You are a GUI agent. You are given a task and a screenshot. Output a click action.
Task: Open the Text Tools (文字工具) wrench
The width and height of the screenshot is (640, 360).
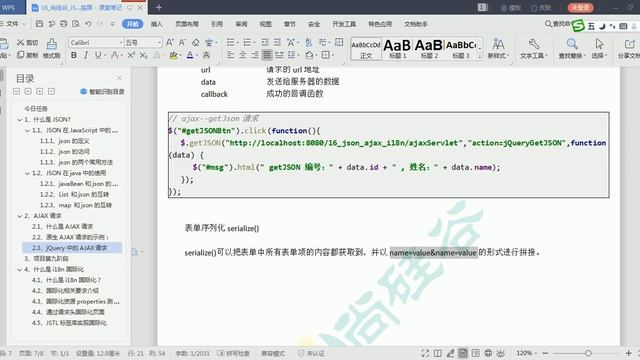[534, 49]
